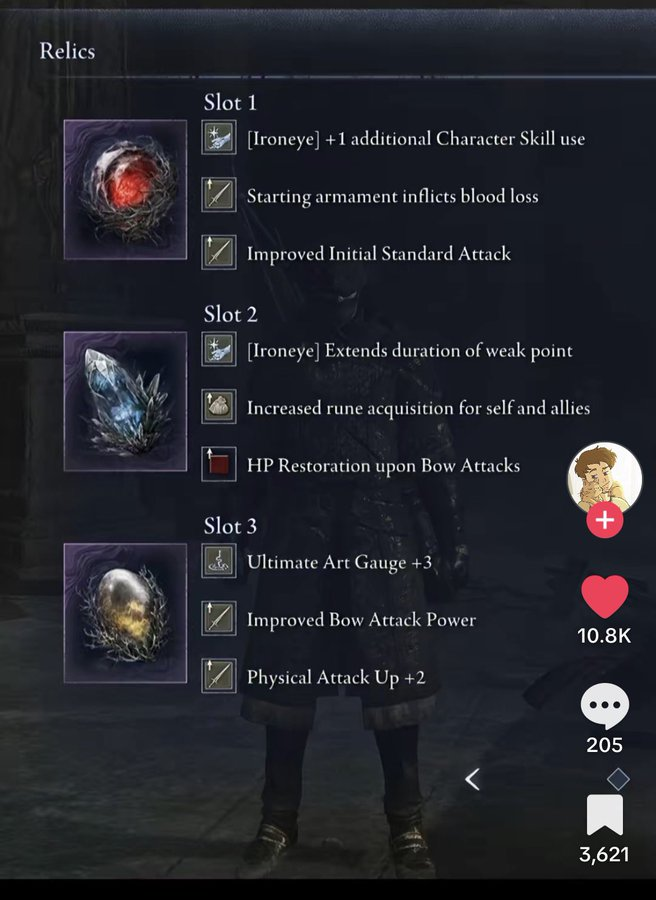Image resolution: width=656 pixels, height=900 pixels.
Task: Follow creator with red plus button
Action: tap(604, 520)
